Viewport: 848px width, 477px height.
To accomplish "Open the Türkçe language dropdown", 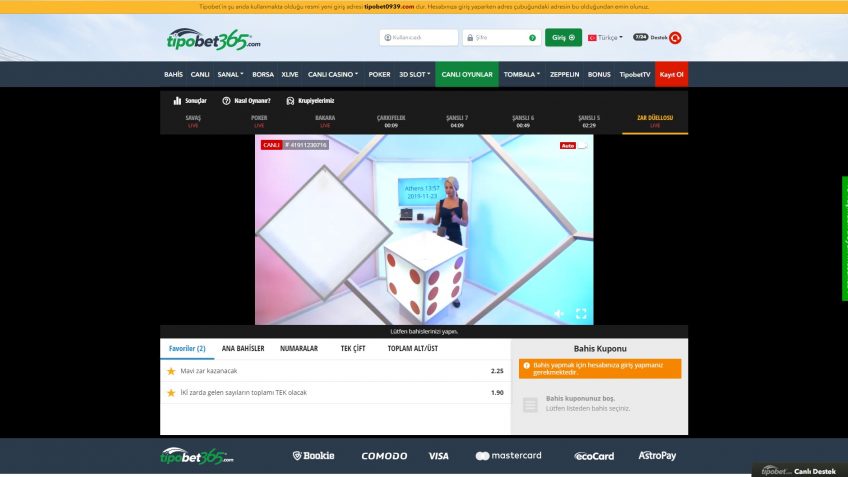I will pyautogui.click(x=605, y=38).
